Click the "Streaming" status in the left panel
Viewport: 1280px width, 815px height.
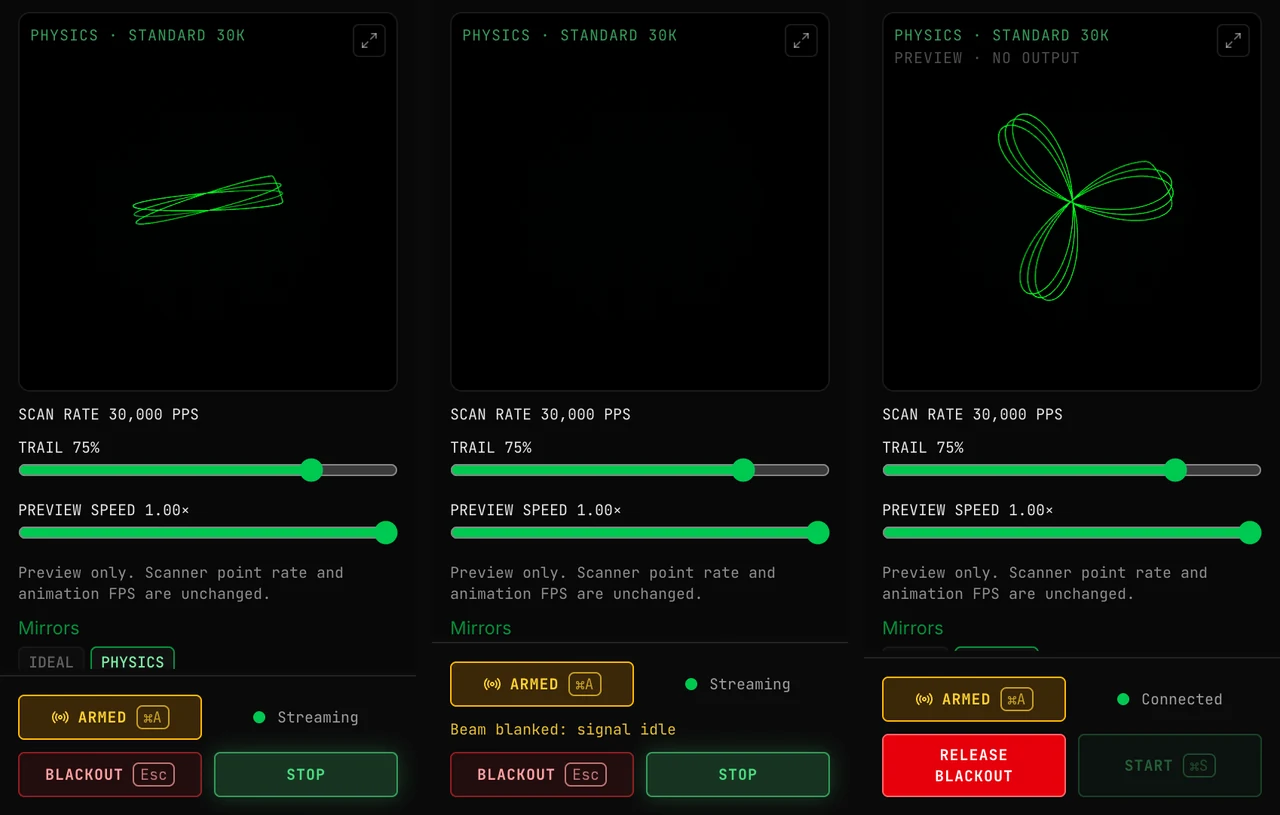[318, 718]
